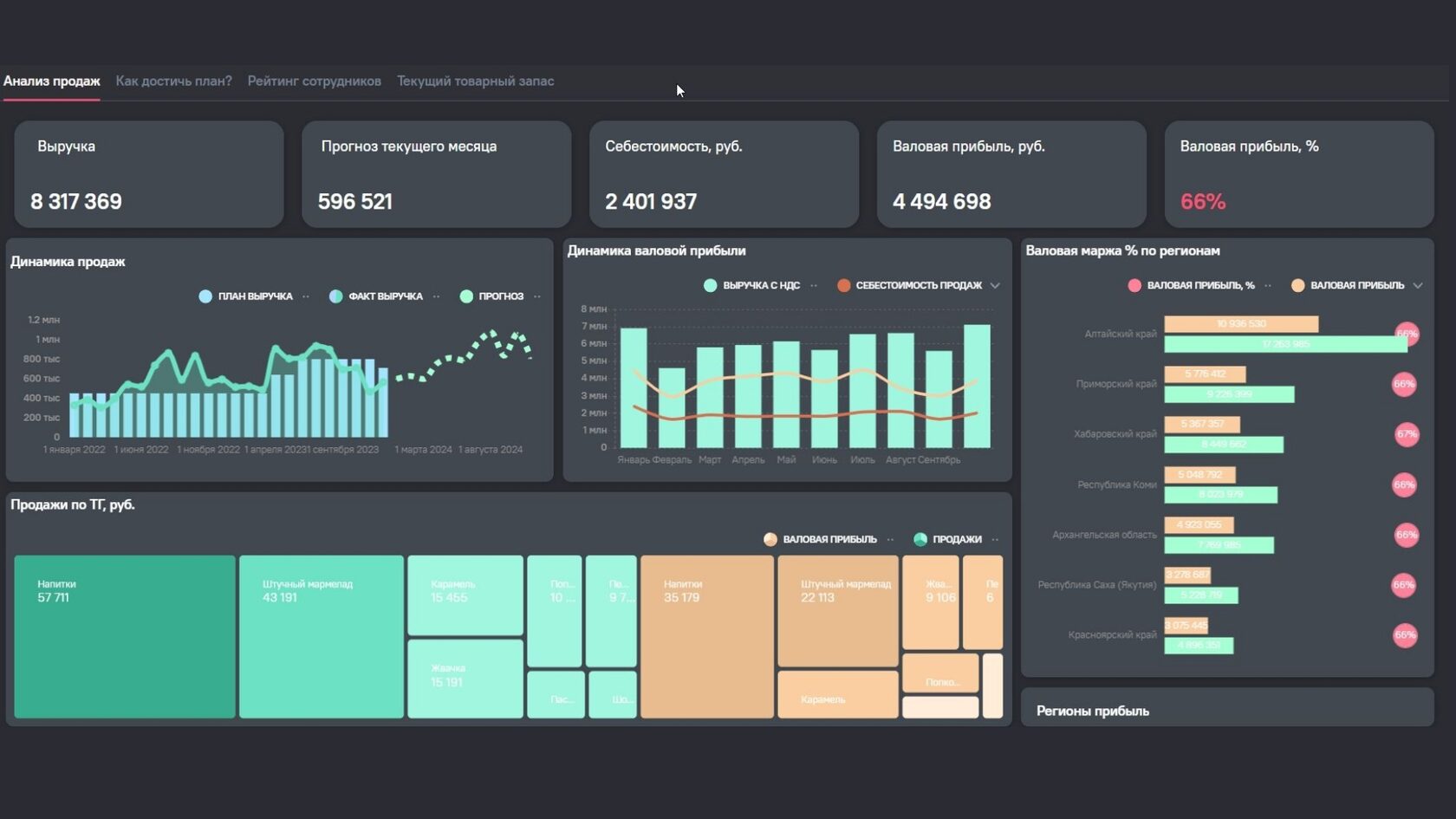Image resolution: width=1456 pixels, height=819 pixels.
Task: Select green Напитки 57 711 treemap tile
Action: pyautogui.click(x=125, y=637)
